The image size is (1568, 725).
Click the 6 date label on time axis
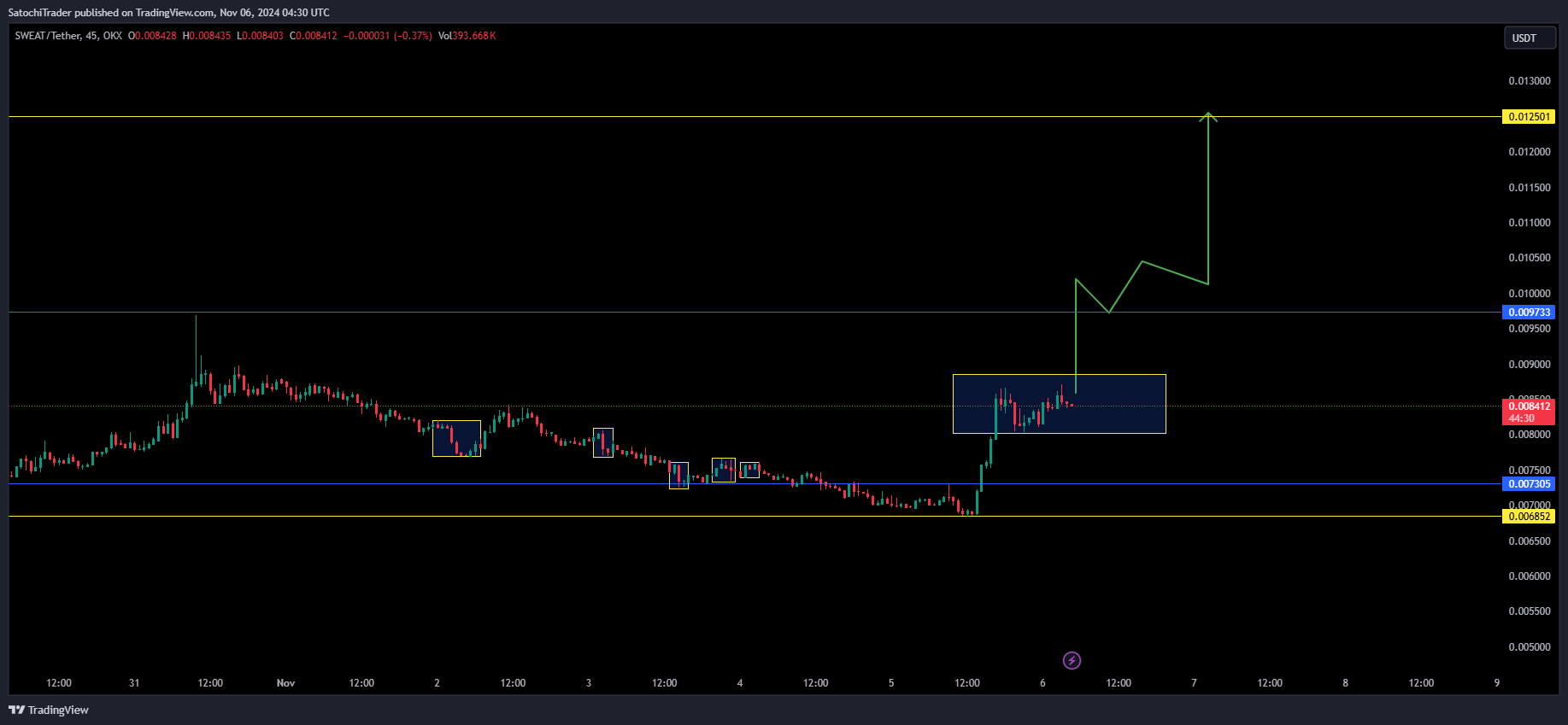click(x=1042, y=683)
